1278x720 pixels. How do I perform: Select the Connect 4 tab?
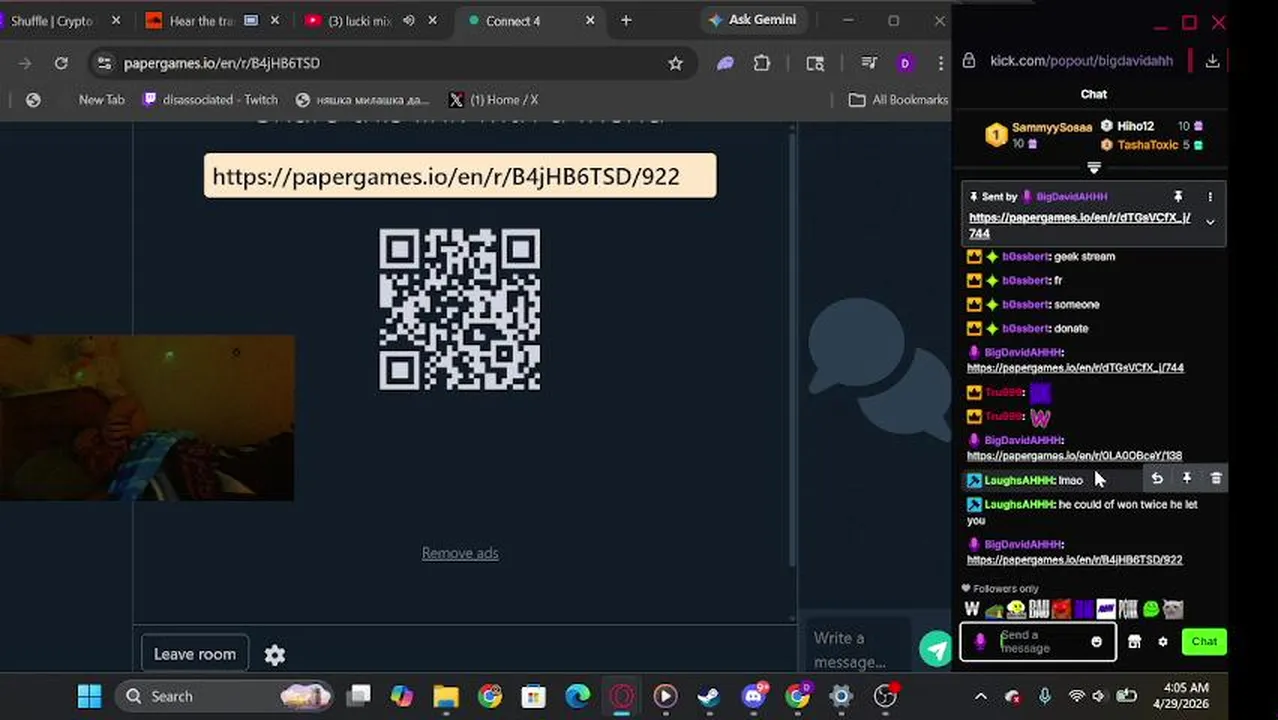[x=513, y=21]
